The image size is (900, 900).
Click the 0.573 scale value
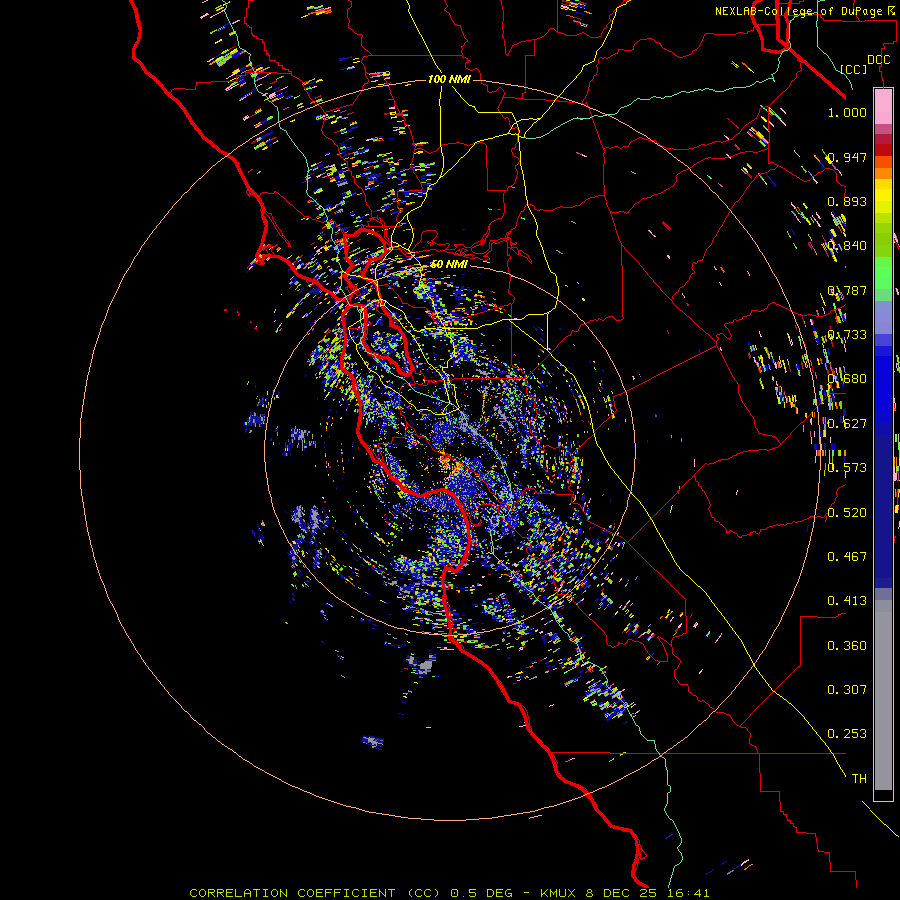tap(847, 468)
